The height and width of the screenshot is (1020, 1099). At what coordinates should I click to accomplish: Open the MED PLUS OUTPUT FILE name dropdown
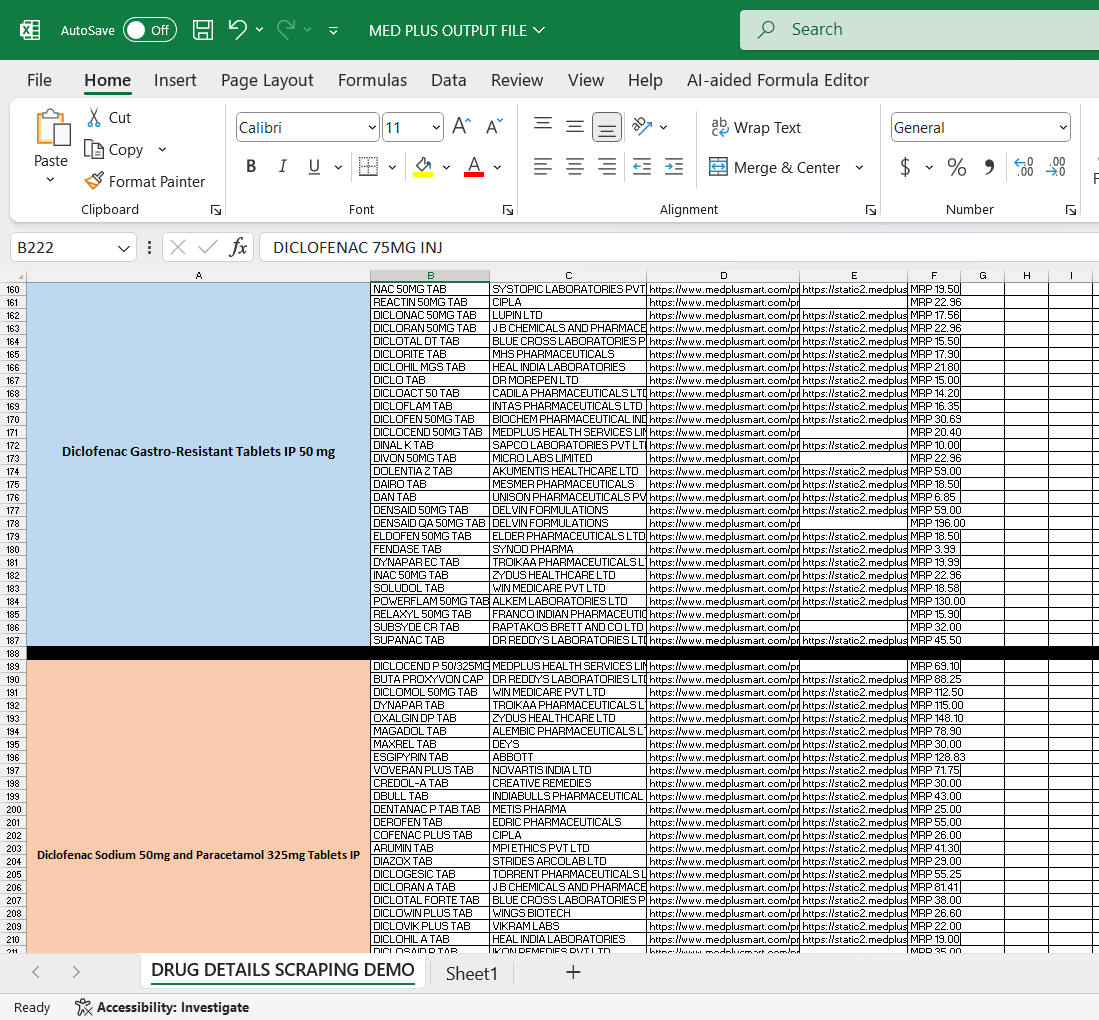coord(539,30)
